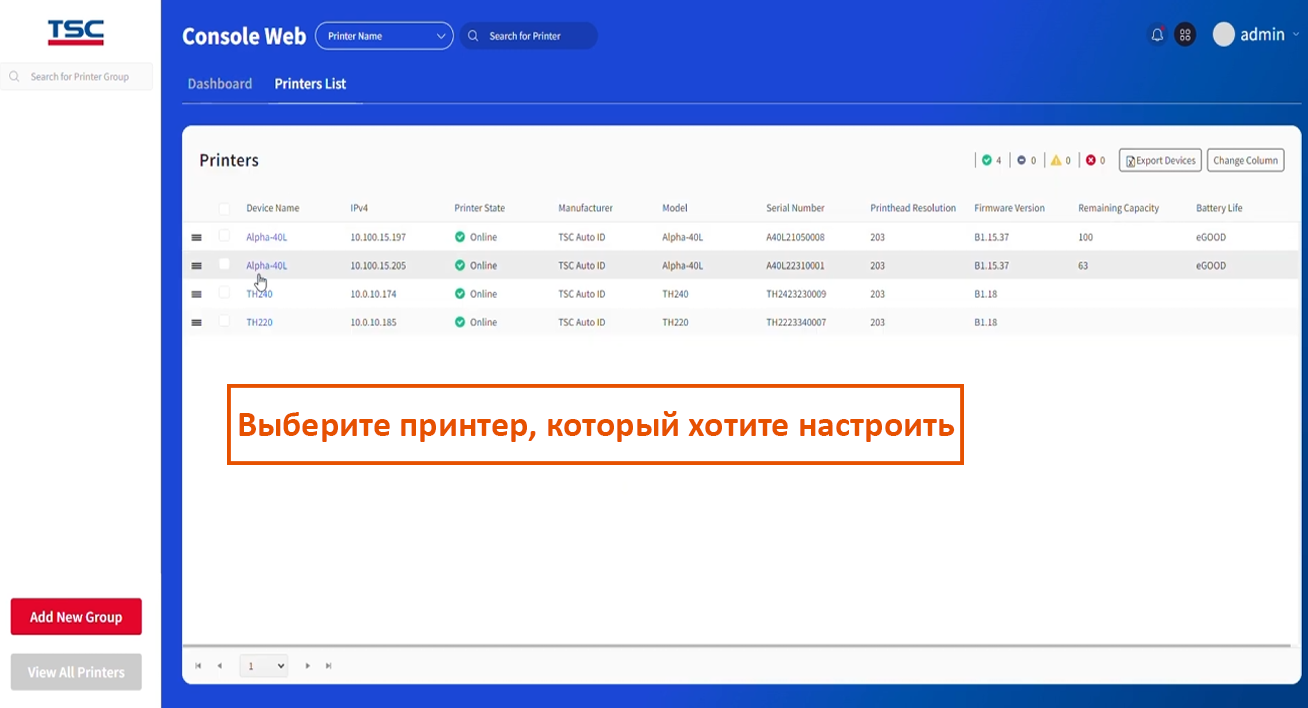
Task: Go to the next page arrow
Action: 308,666
